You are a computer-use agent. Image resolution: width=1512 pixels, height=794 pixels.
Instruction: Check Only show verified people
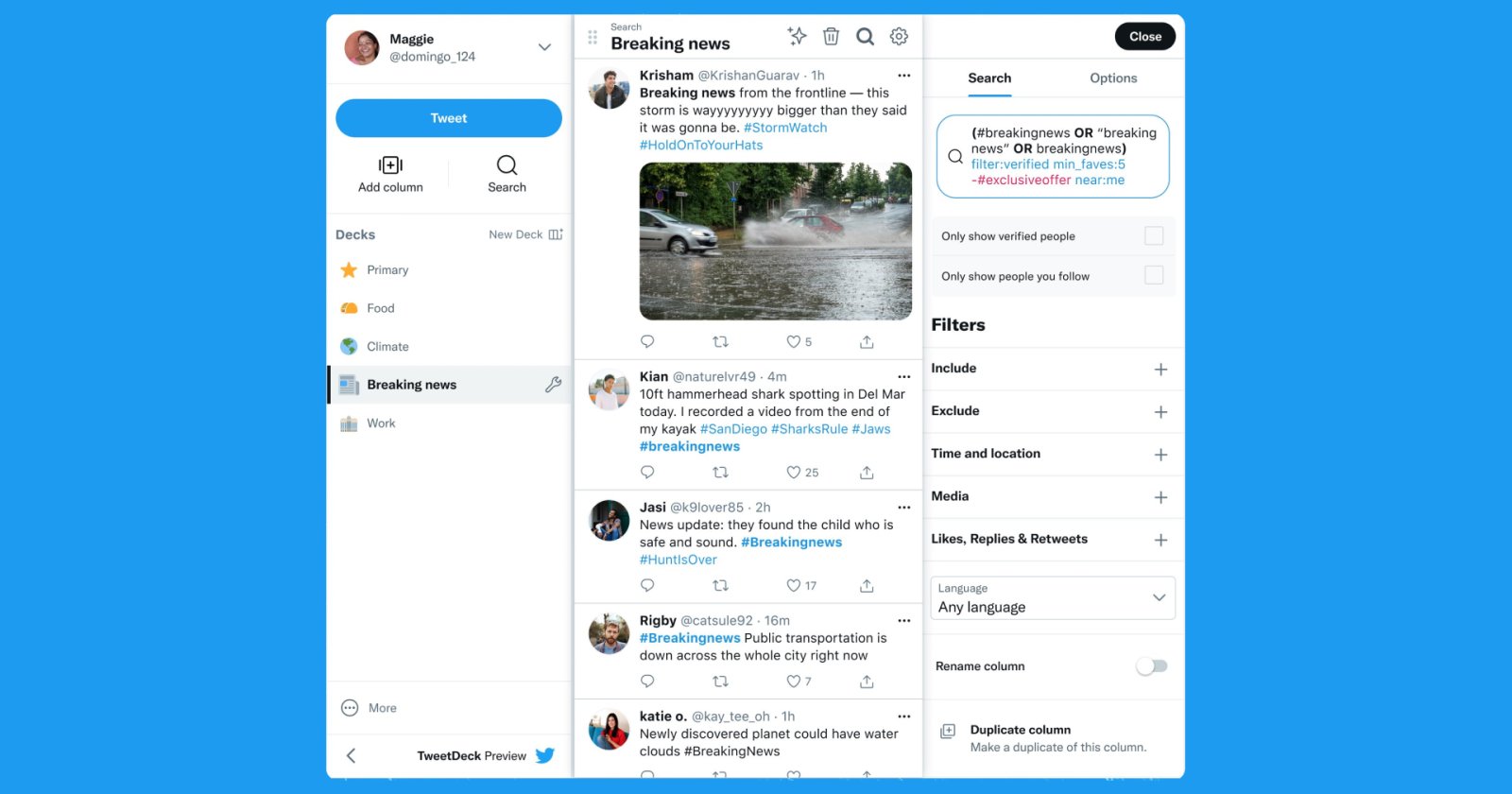point(1153,236)
